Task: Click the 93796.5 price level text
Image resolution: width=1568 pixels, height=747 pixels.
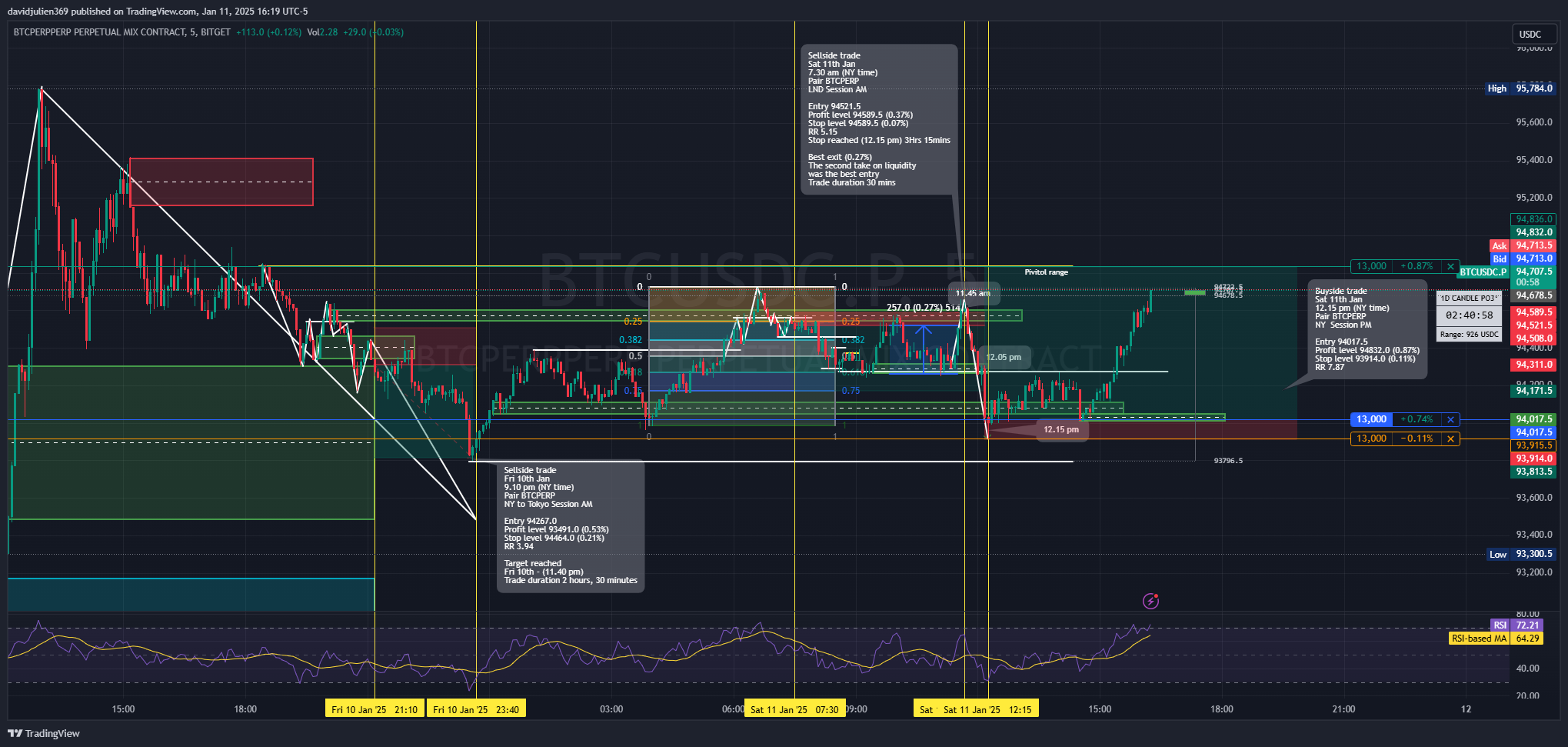Action: (x=1228, y=461)
